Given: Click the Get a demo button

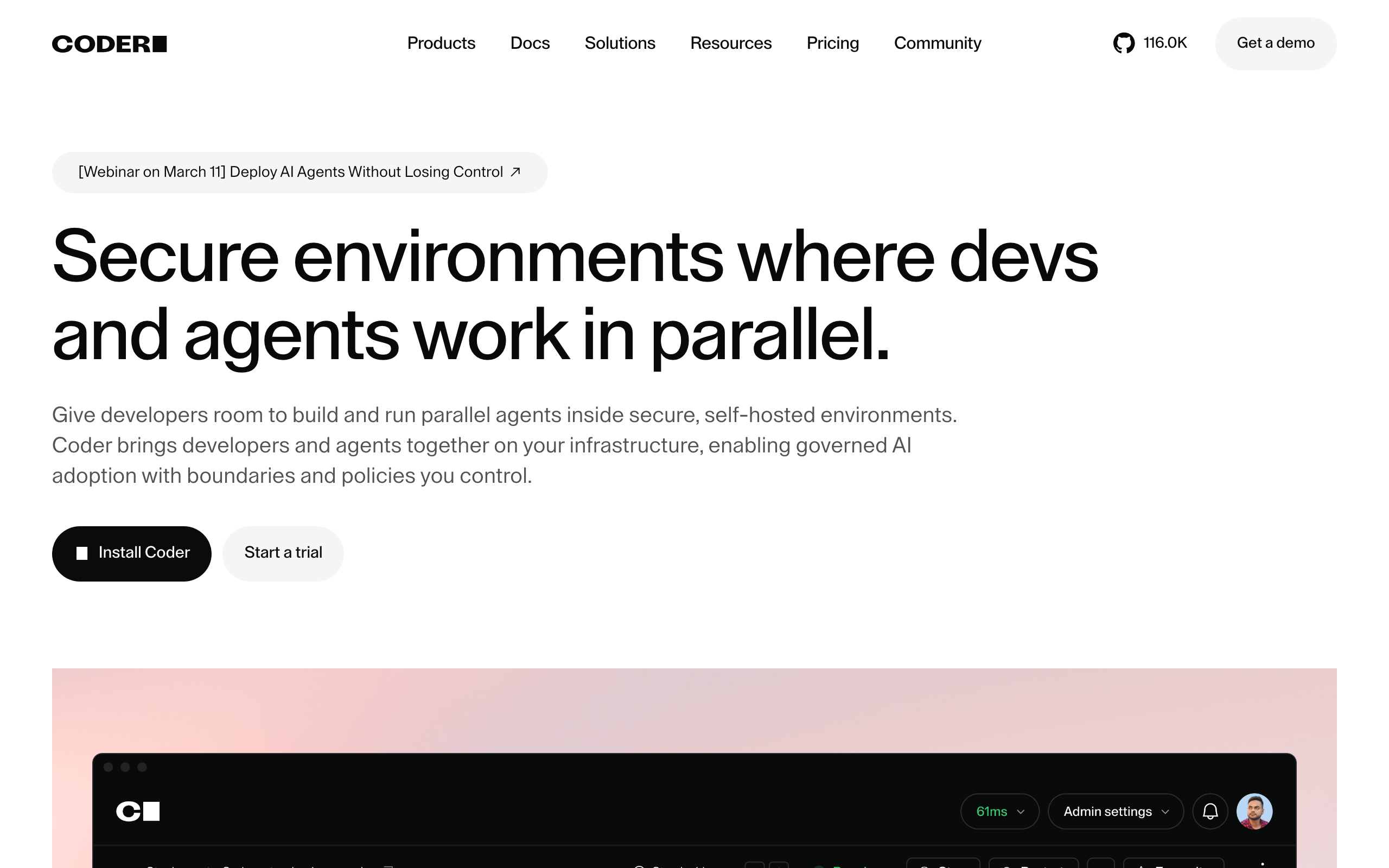Looking at the screenshot, I should pos(1275,43).
